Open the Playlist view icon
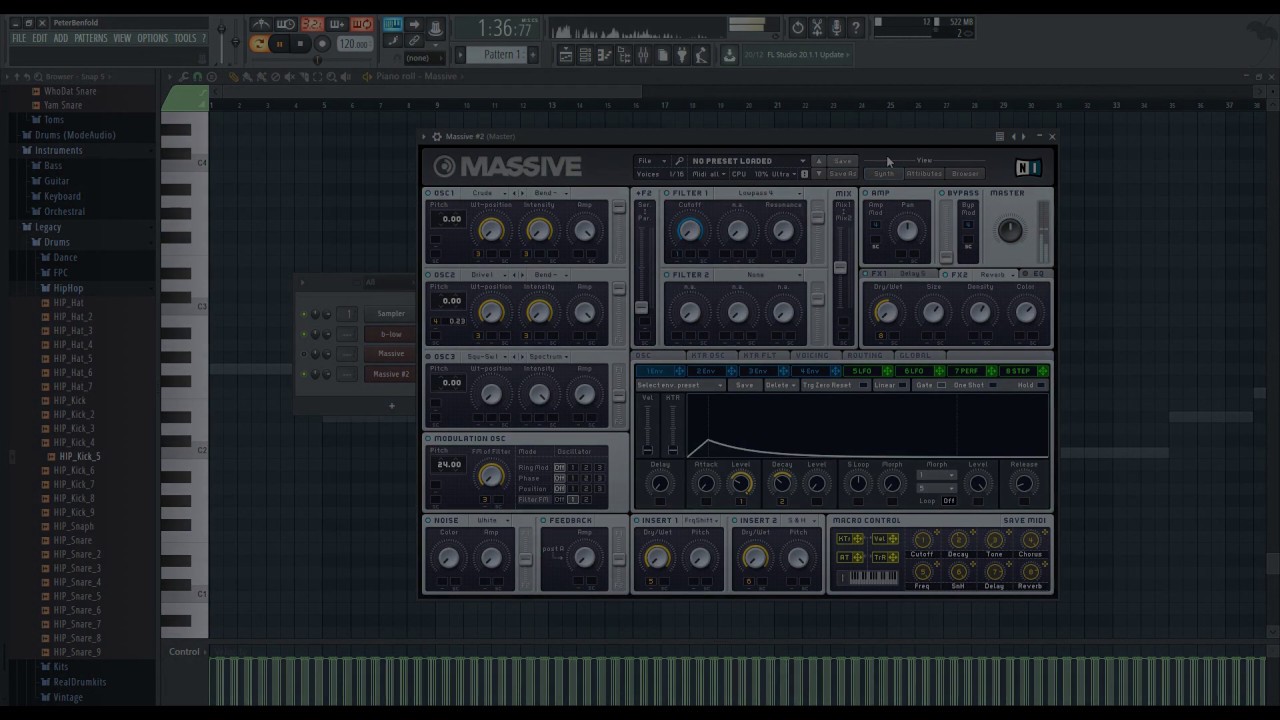This screenshot has width=1280, height=720. click(566, 55)
